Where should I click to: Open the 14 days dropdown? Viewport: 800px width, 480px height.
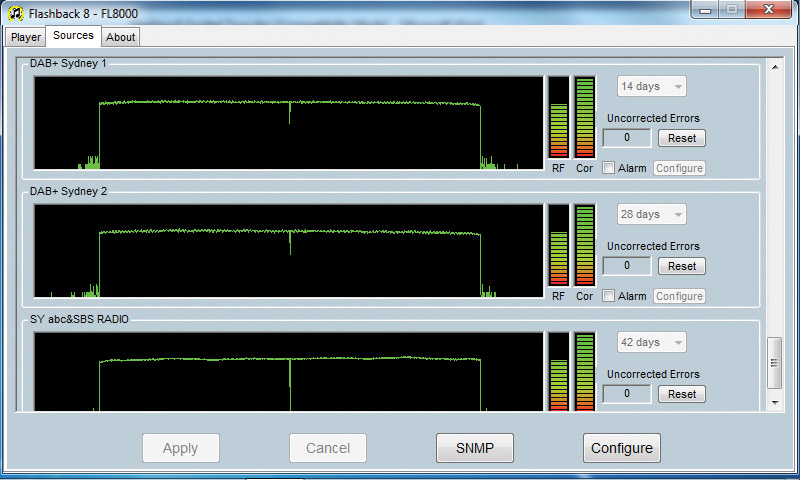click(651, 87)
